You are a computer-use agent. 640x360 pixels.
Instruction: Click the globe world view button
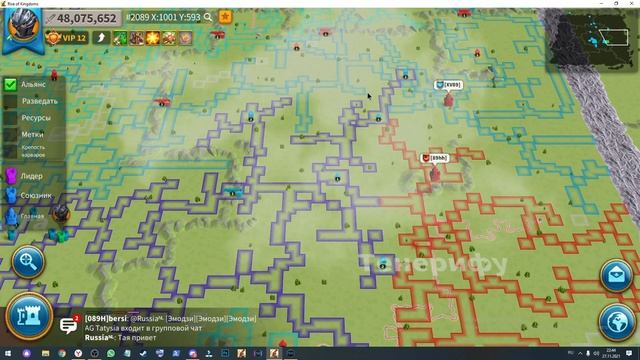[x=617, y=322]
